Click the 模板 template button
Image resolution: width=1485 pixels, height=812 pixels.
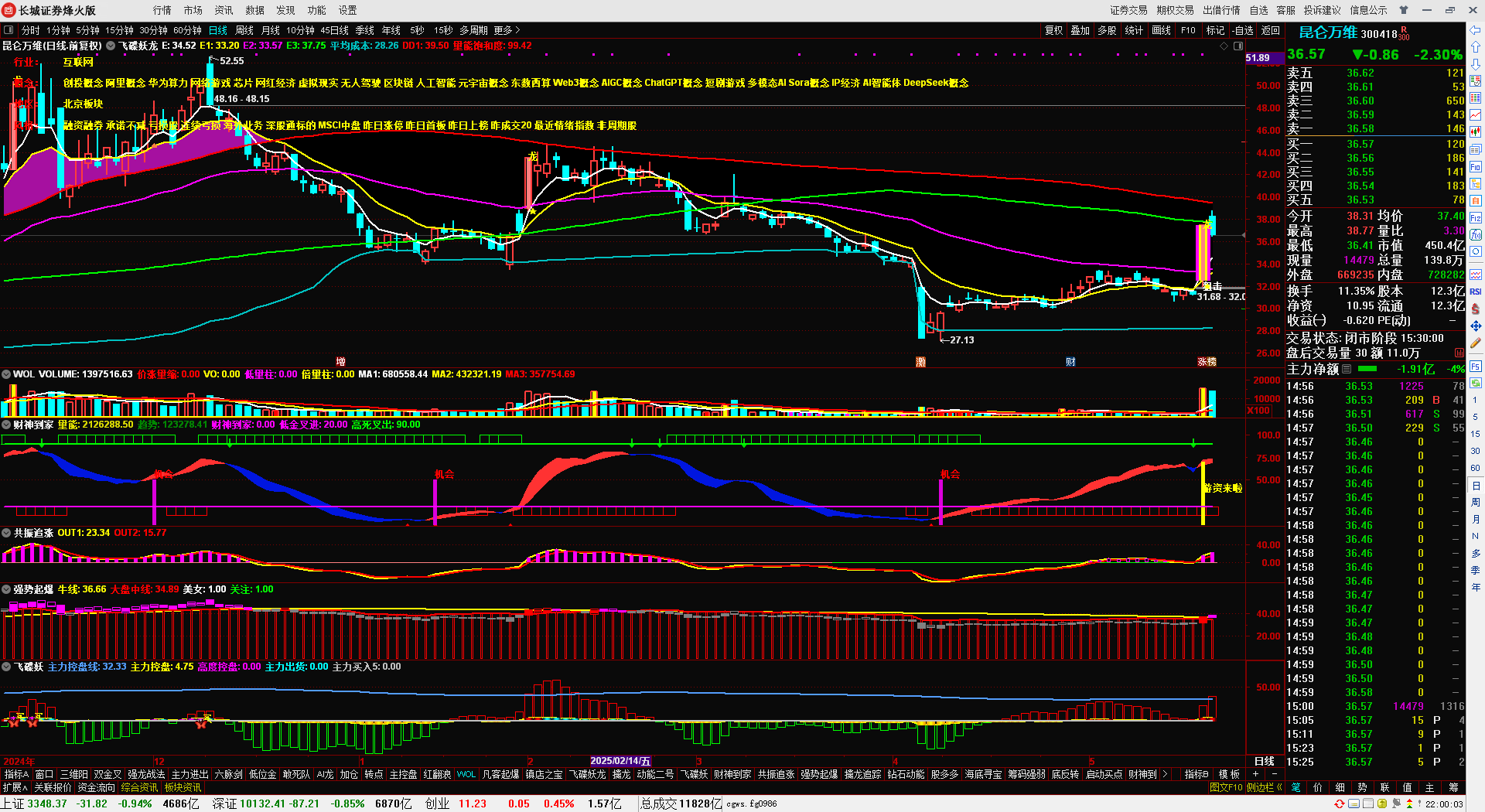[x=1229, y=774]
